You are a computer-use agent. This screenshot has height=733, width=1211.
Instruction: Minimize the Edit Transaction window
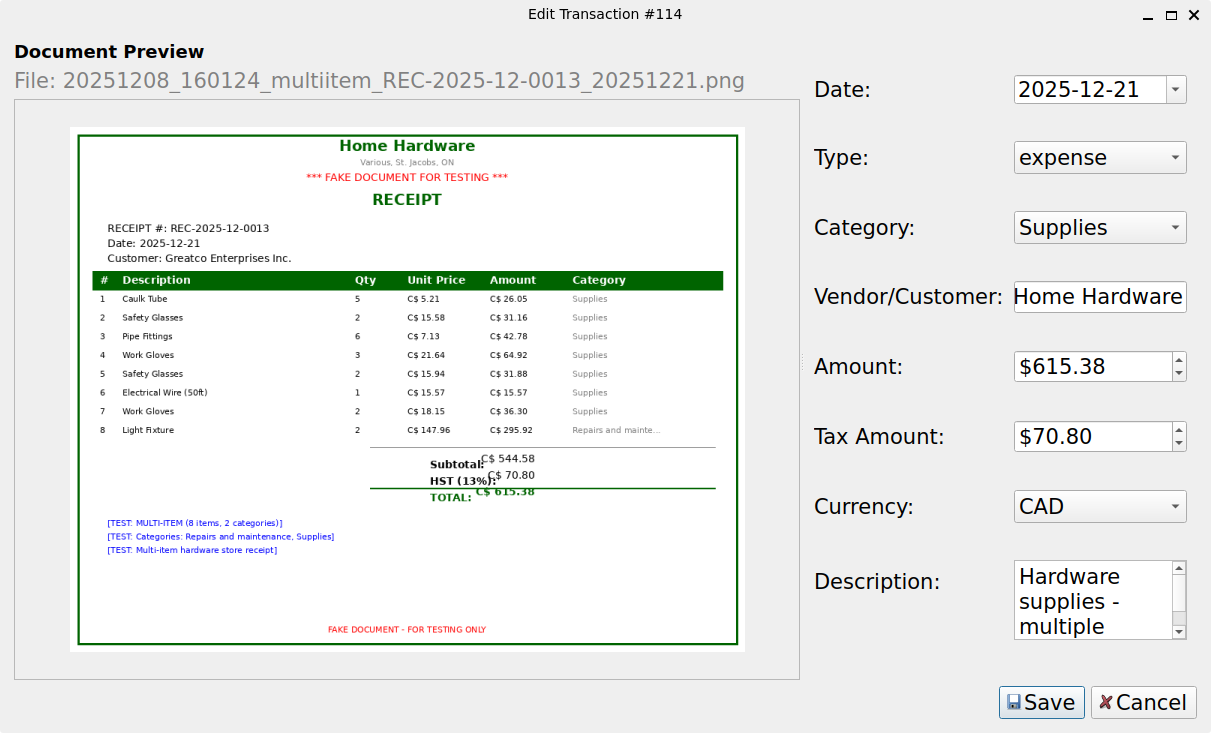pos(1147,15)
